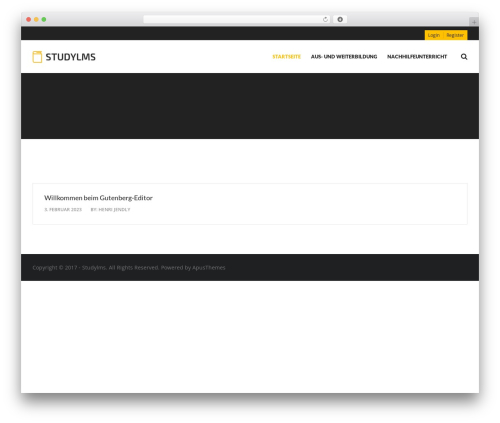This screenshot has width=500, height=423.
Task: Click the StudyLMS logo icon
Action: point(37,57)
